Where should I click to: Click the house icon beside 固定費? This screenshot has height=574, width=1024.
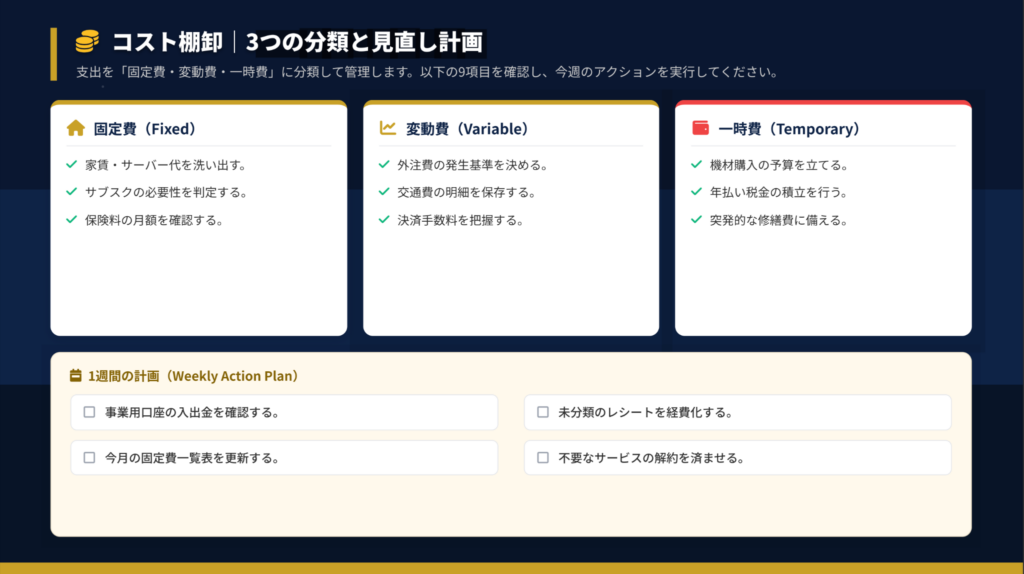75,128
